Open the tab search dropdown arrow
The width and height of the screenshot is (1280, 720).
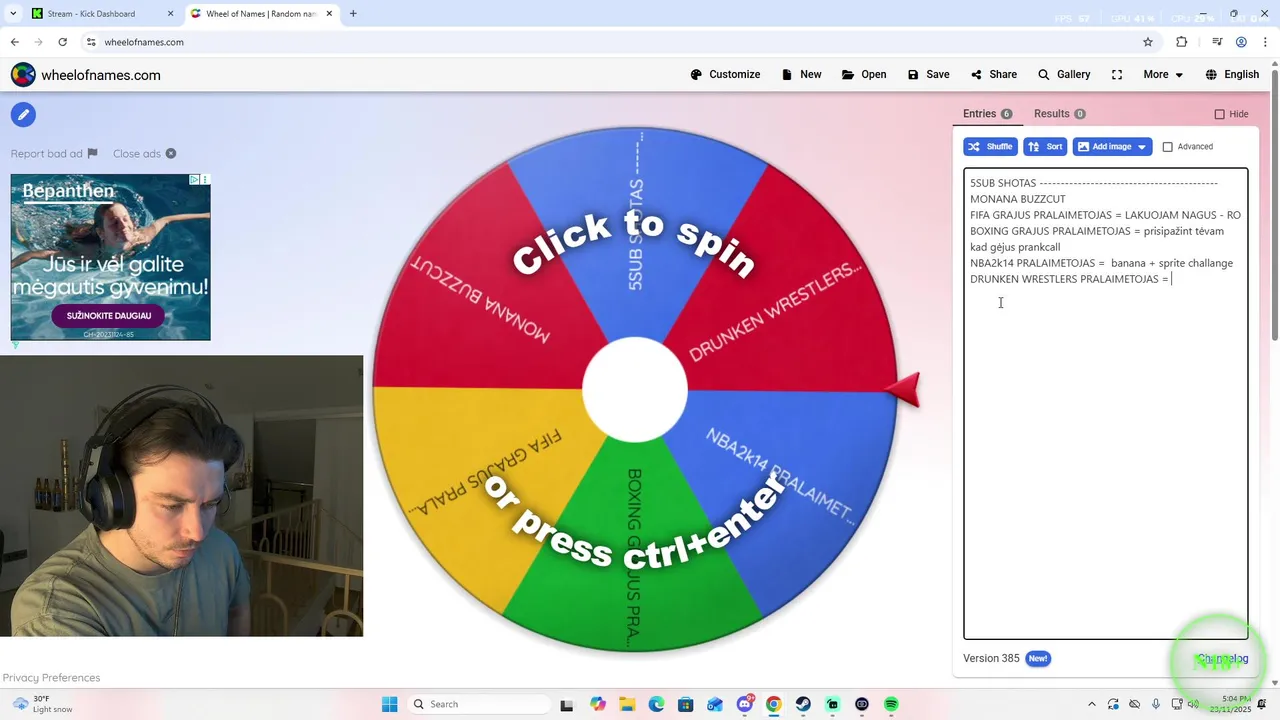pyautogui.click(x=12, y=14)
